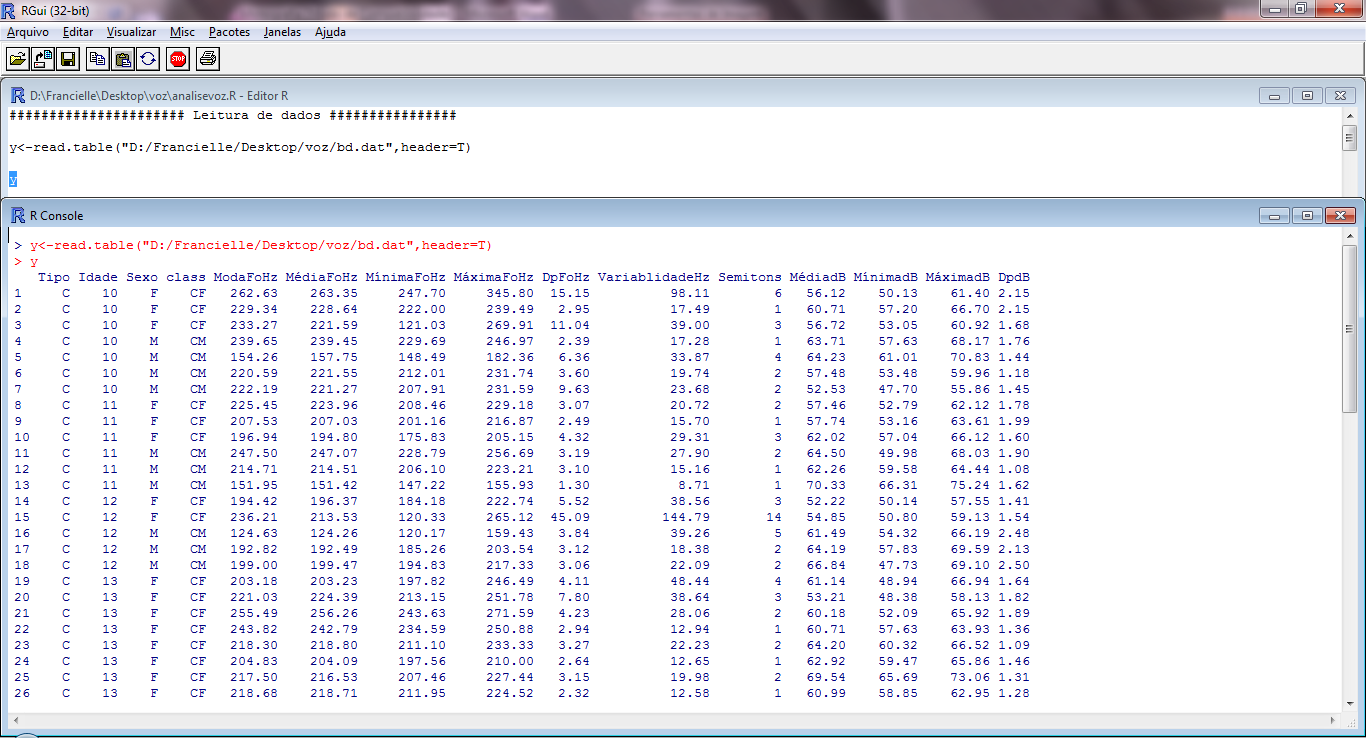The height and width of the screenshot is (738, 1366).
Task: Click the 'Leitura de dados' comment line in the editor
Action: coord(233,115)
